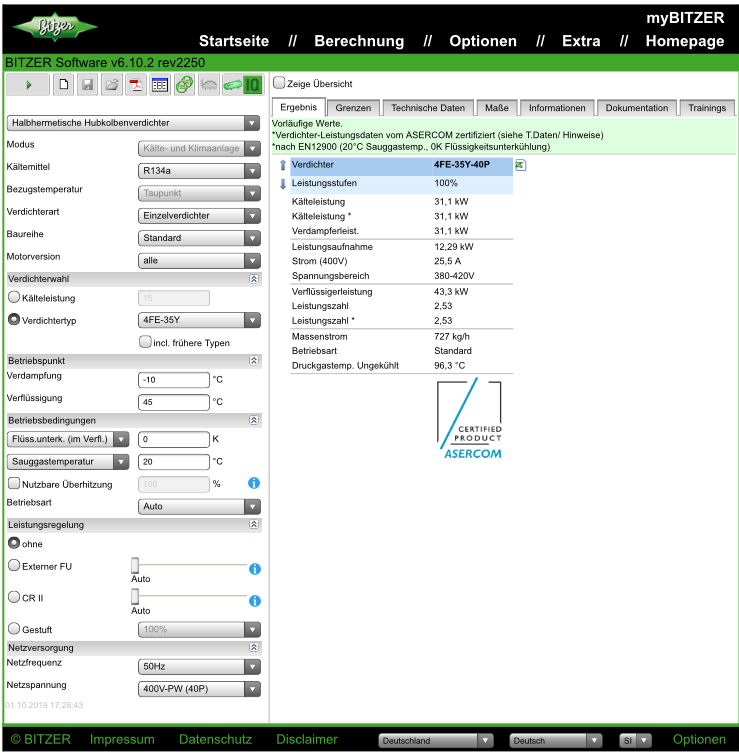Collapse the Leistungsregelung section
This screenshot has width=739, height=753.
pyautogui.click(x=254, y=524)
